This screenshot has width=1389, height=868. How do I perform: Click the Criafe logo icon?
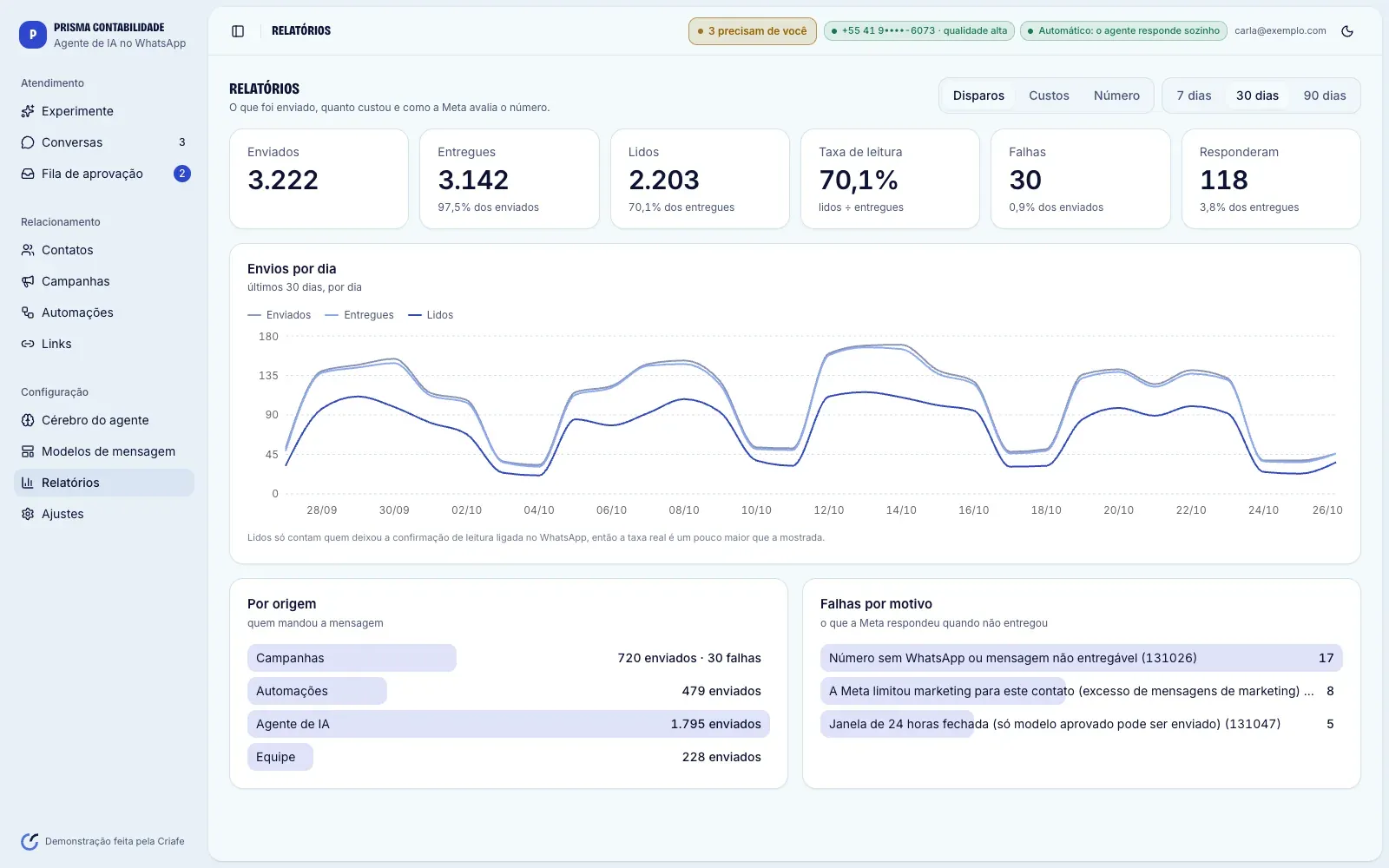coord(30,841)
